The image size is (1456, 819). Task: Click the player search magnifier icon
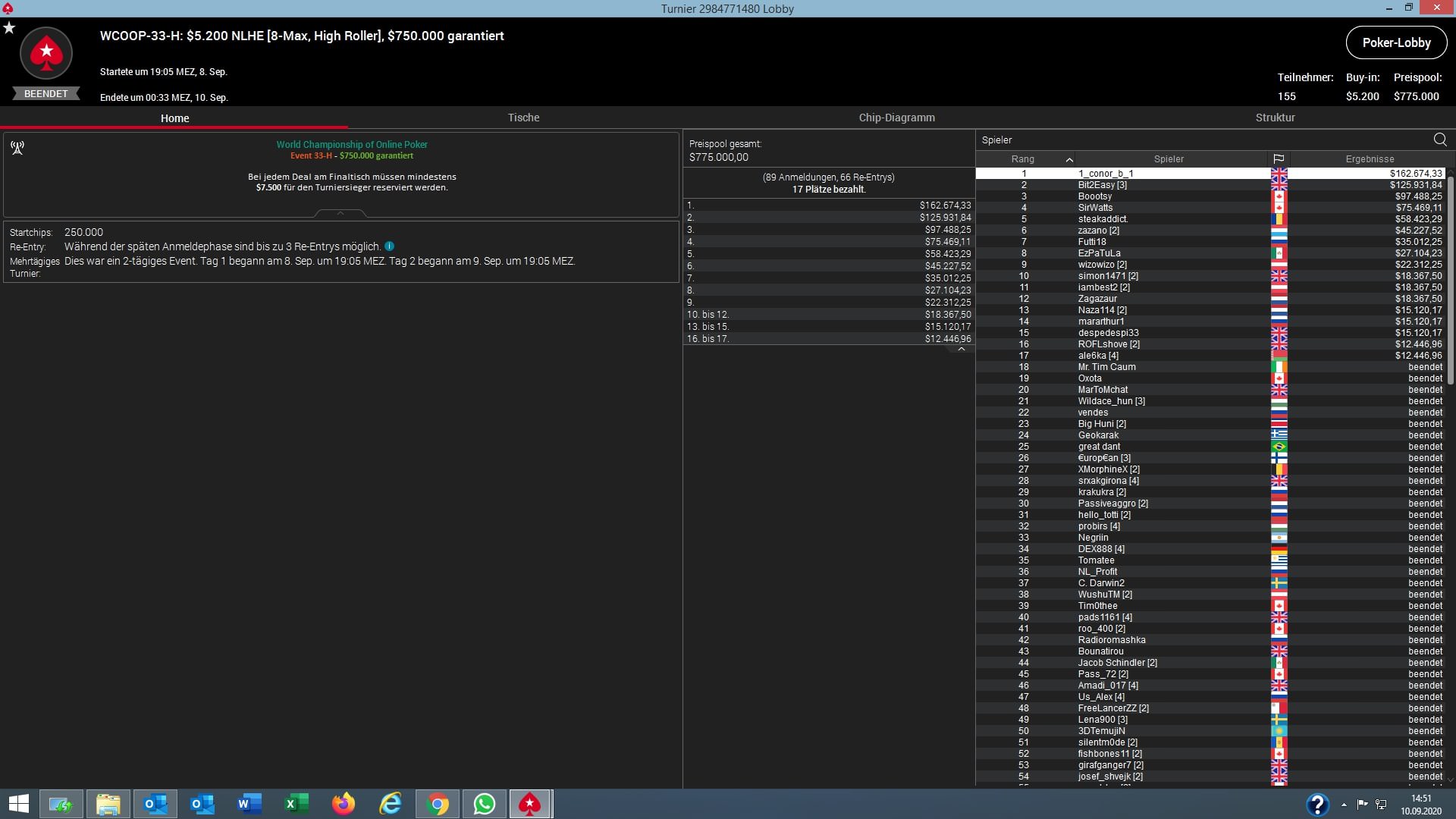point(1439,140)
